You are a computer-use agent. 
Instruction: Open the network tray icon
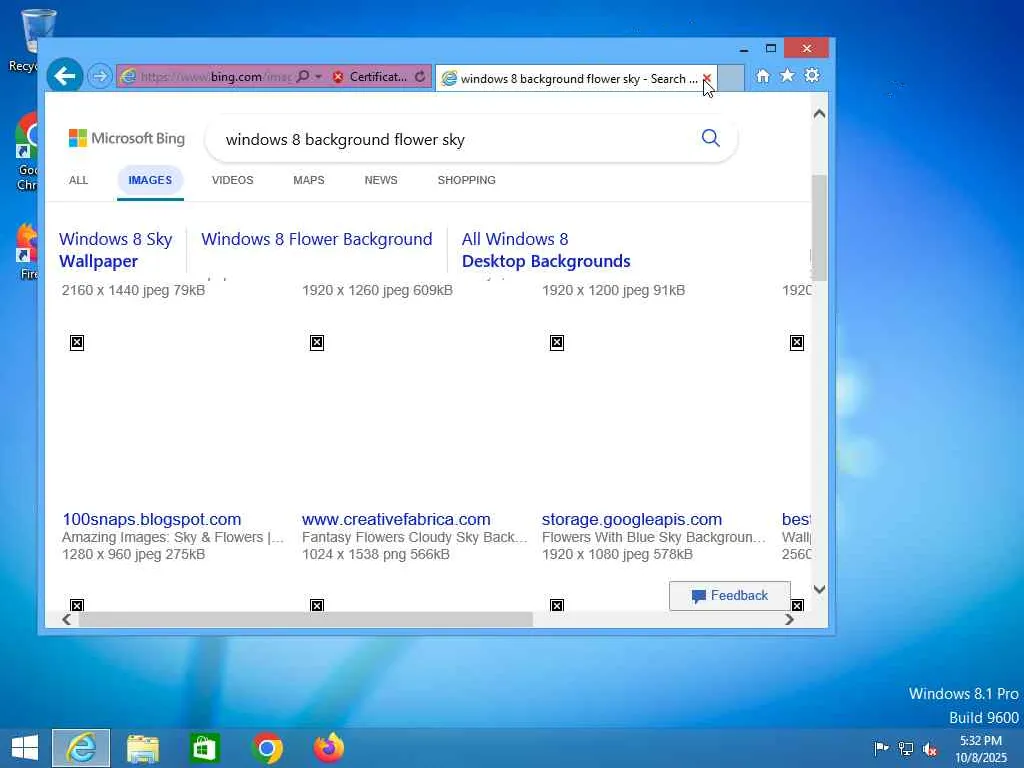pyautogui.click(x=906, y=748)
